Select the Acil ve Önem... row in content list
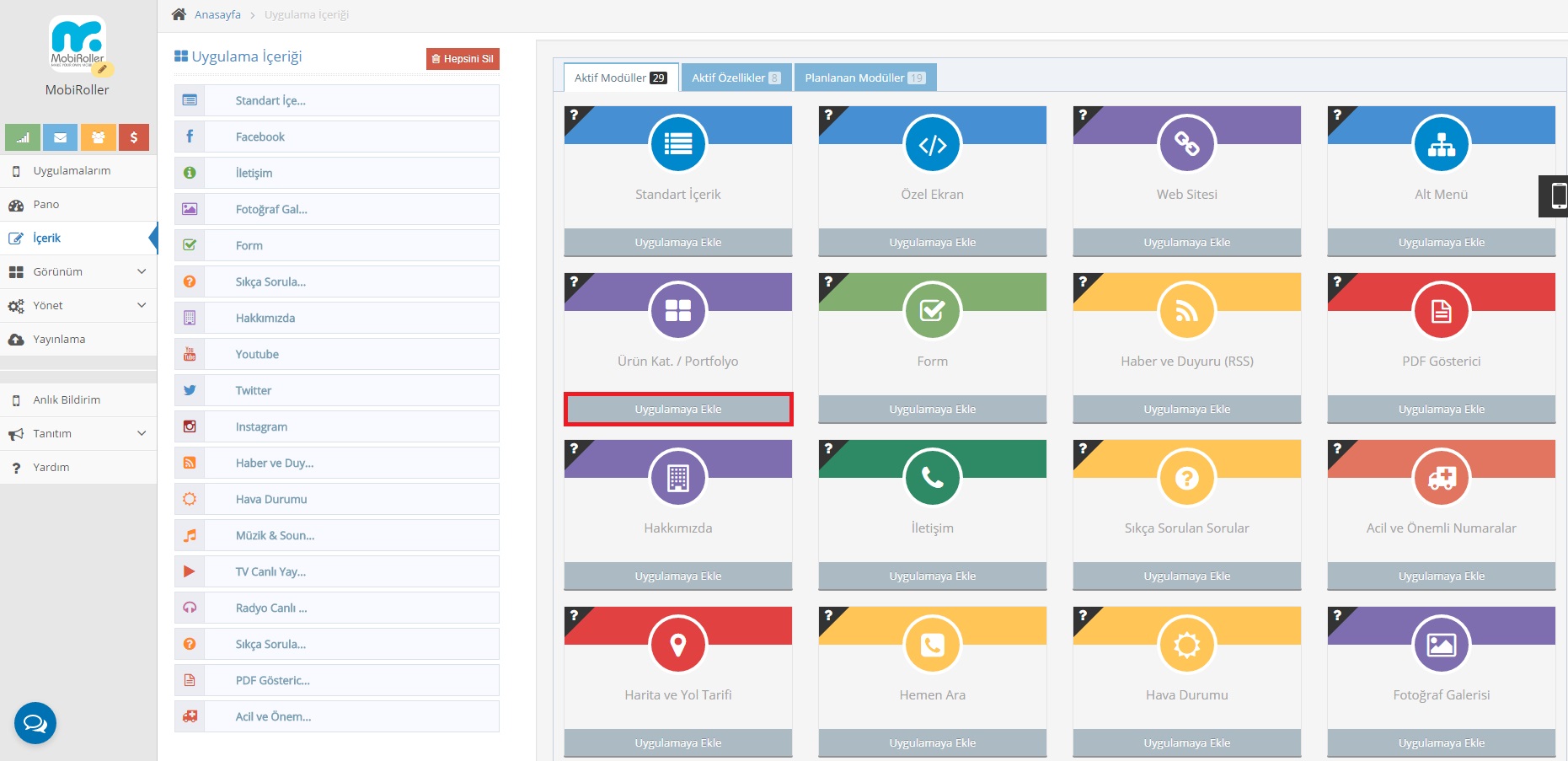The height and width of the screenshot is (761, 1568). pos(337,716)
